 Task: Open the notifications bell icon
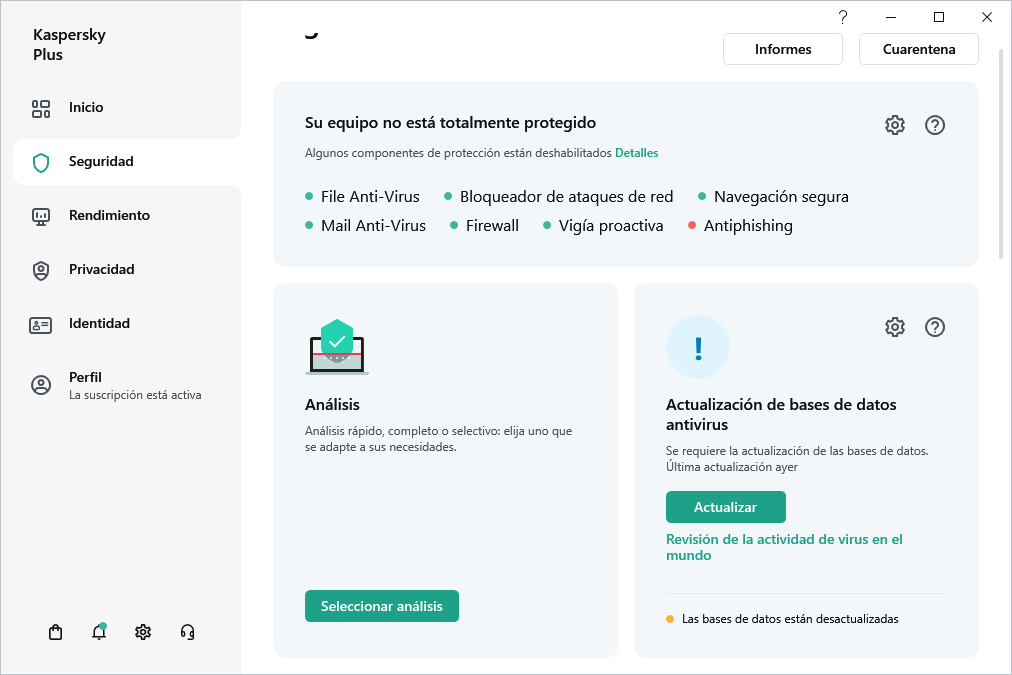point(99,632)
